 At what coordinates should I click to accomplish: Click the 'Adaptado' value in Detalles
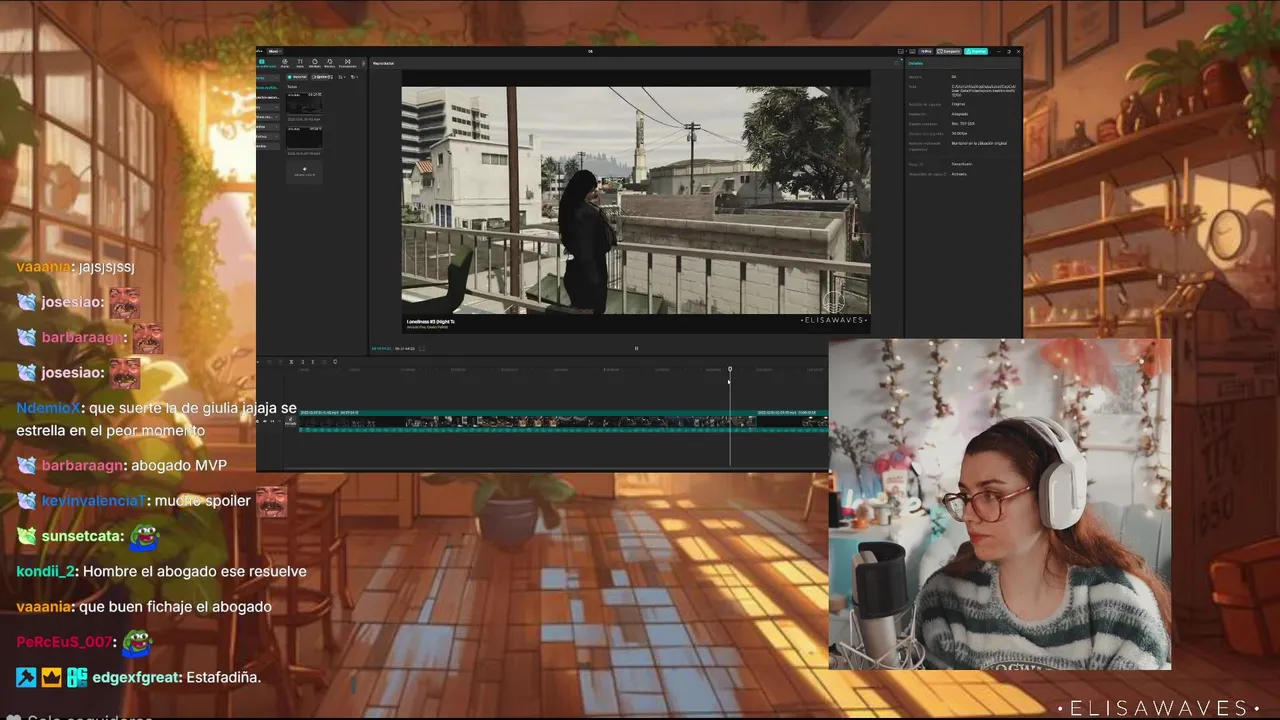coord(960,114)
